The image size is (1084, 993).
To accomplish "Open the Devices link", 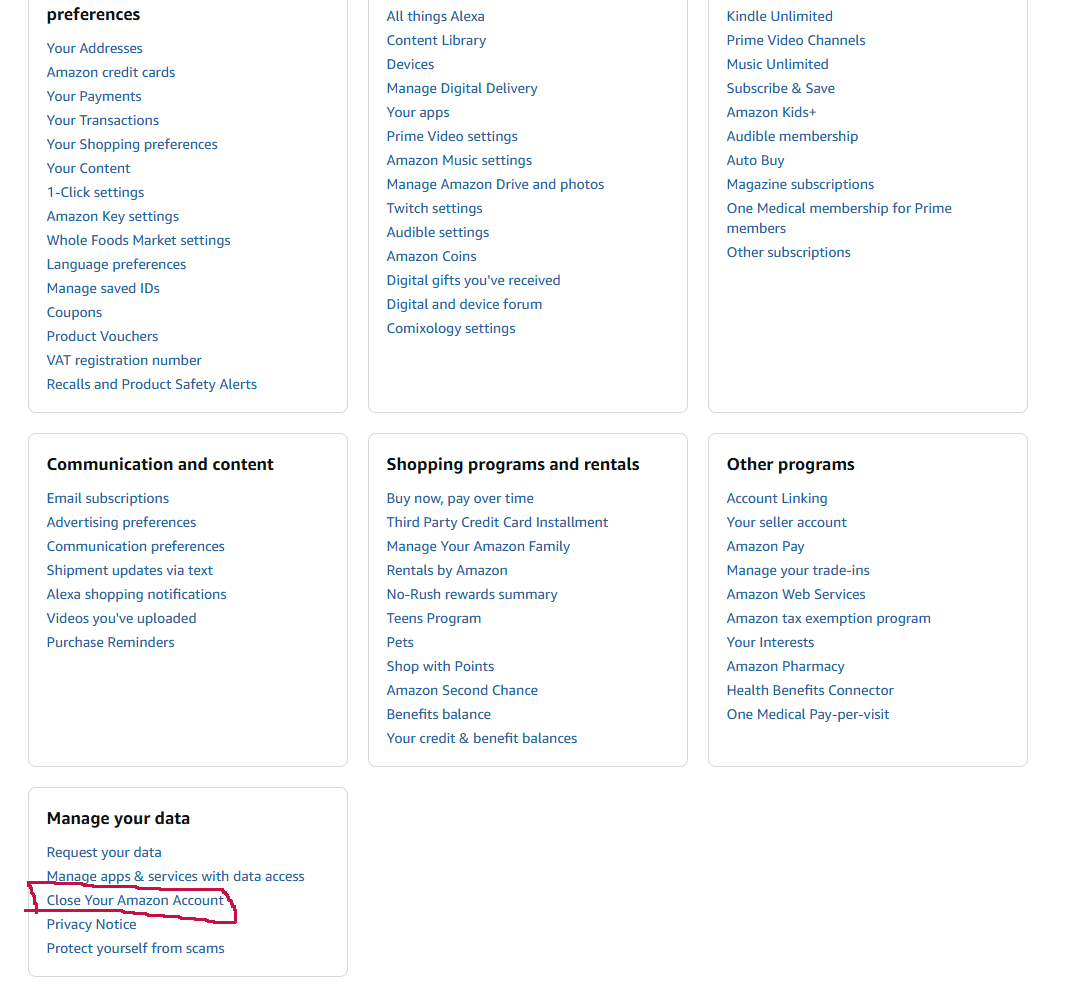I will [411, 64].
